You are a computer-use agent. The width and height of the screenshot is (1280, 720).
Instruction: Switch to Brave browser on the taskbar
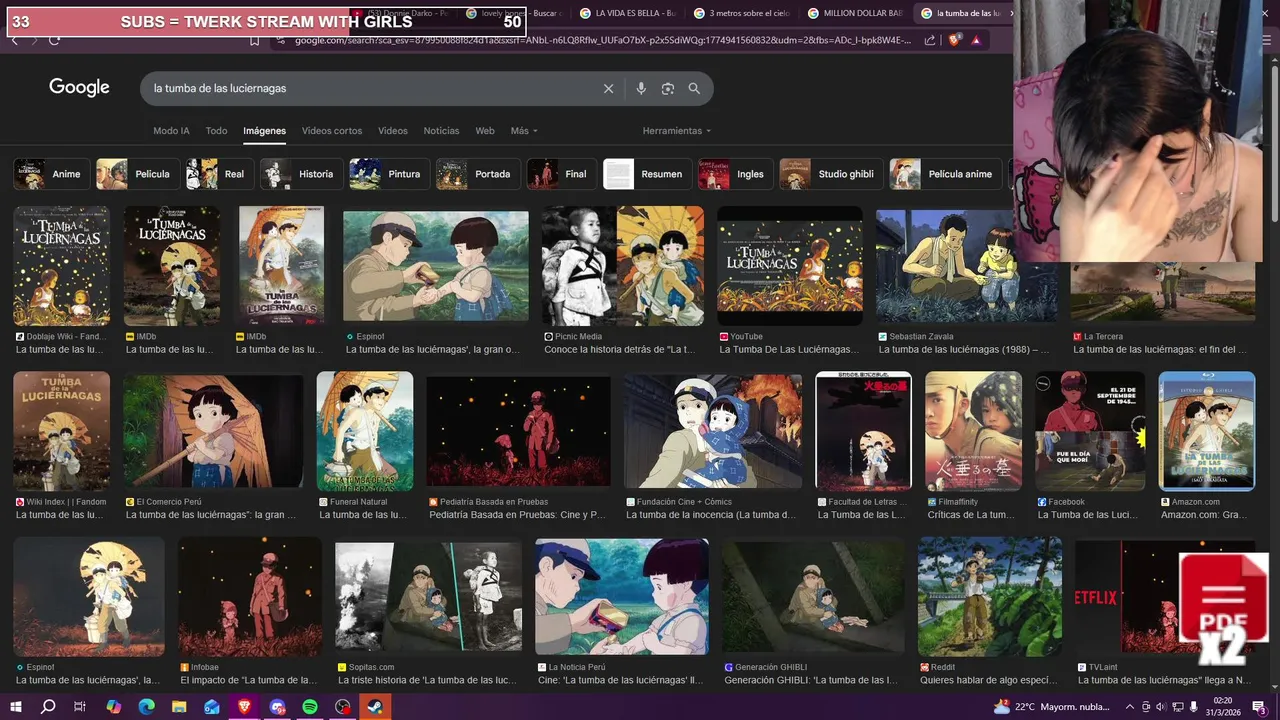click(245, 706)
